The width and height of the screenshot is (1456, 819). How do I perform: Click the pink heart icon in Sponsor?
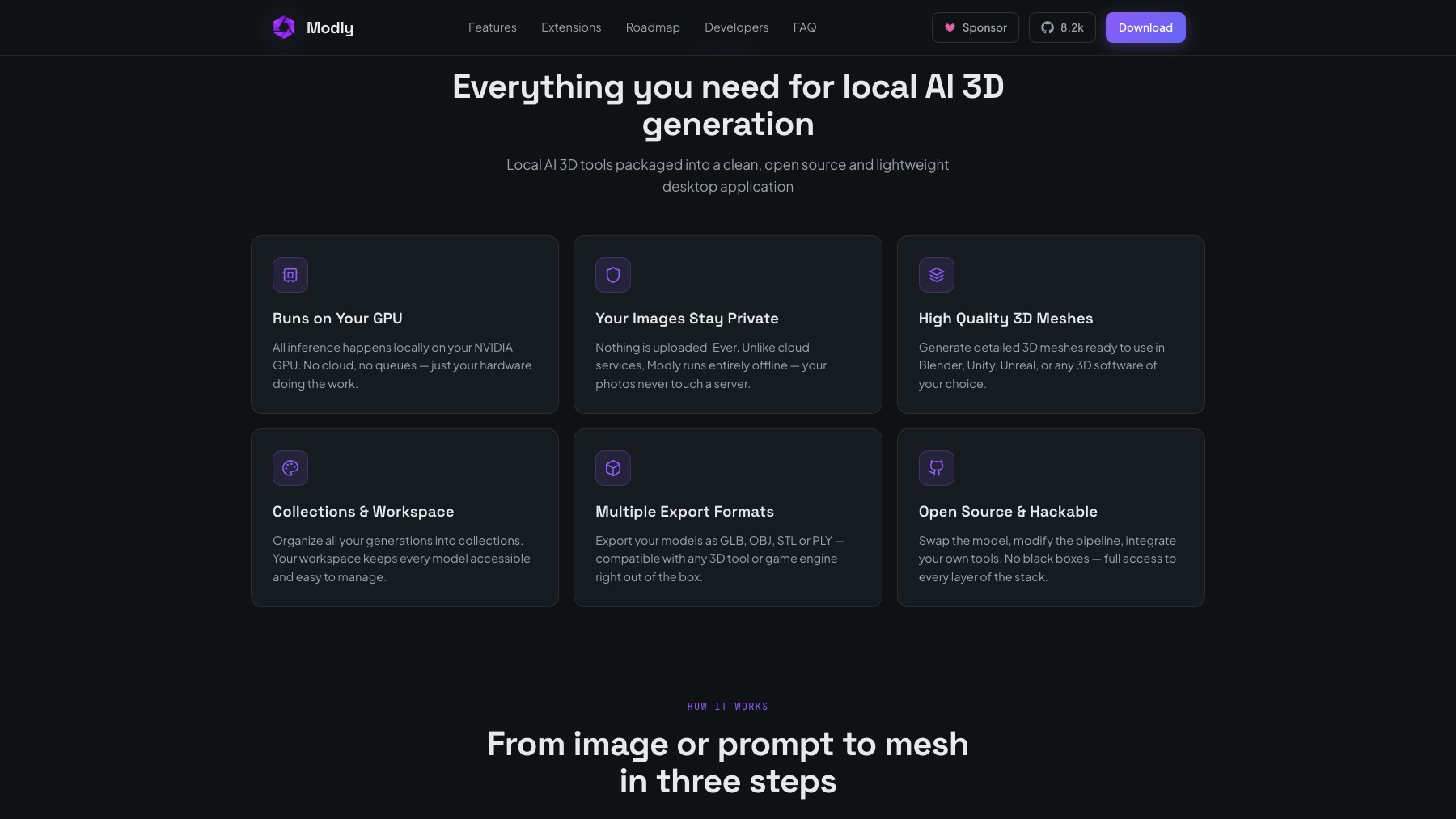coord(950,27)
